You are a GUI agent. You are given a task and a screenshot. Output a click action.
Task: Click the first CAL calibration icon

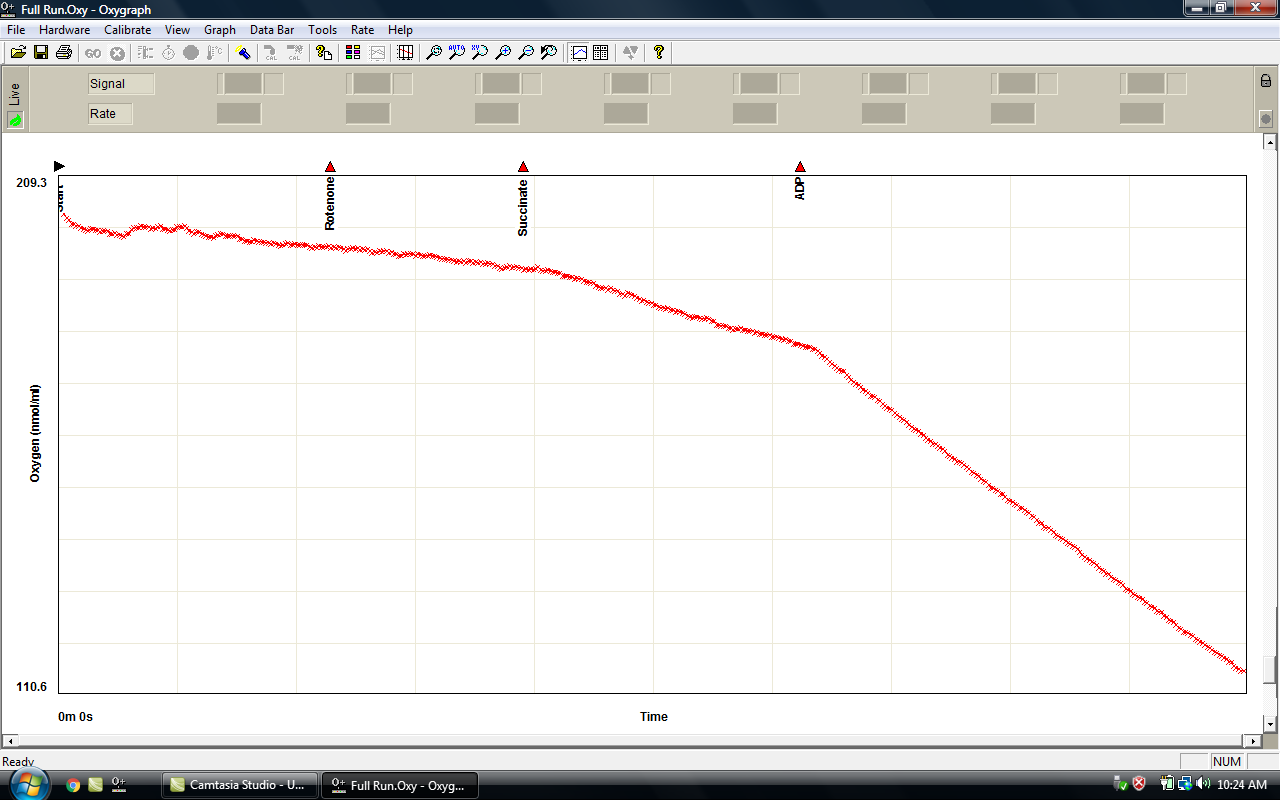click(x=270, y=52)
